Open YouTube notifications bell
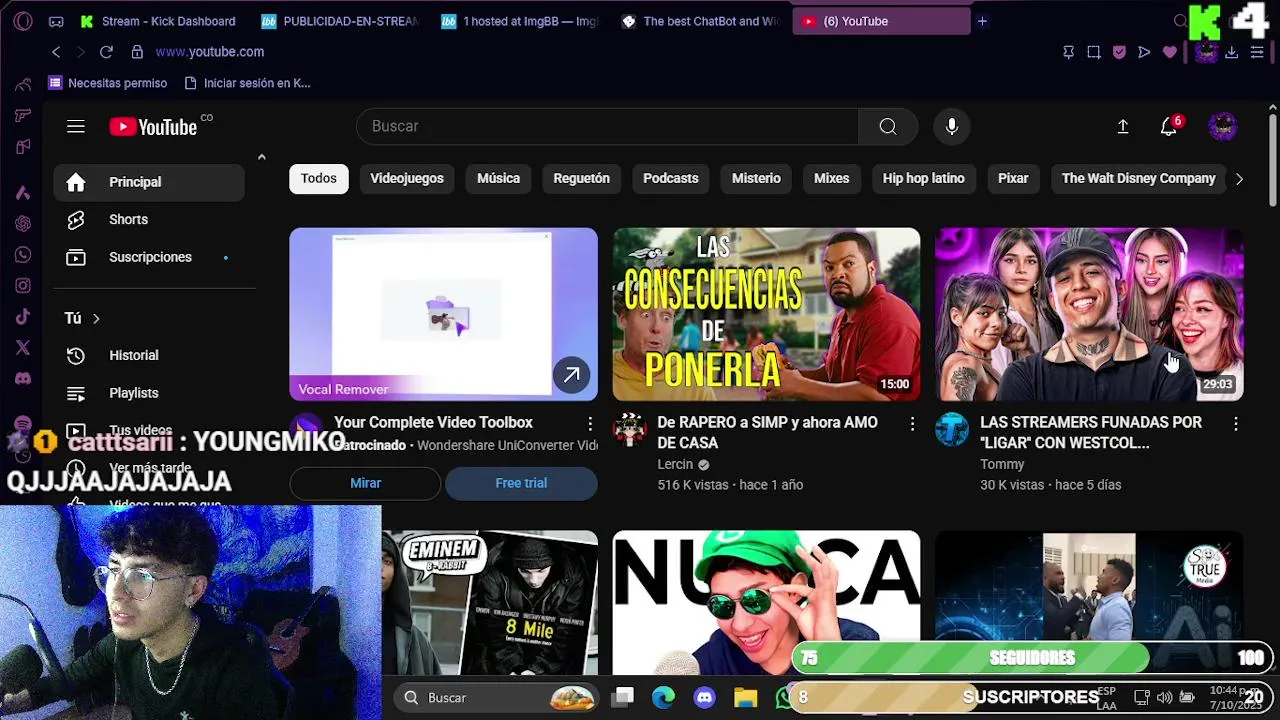The image size is (1280, 720). point(1169,126)
